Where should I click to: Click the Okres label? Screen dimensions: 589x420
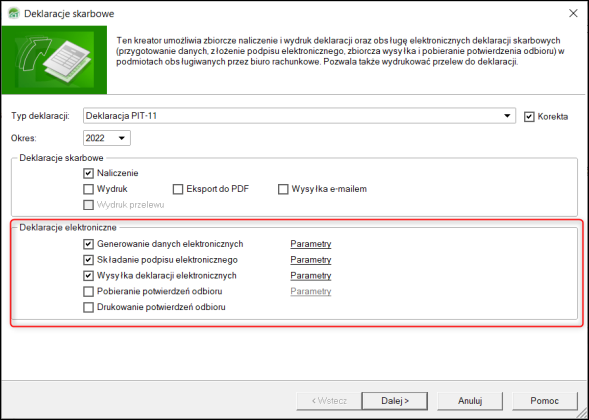pos(24,138)
